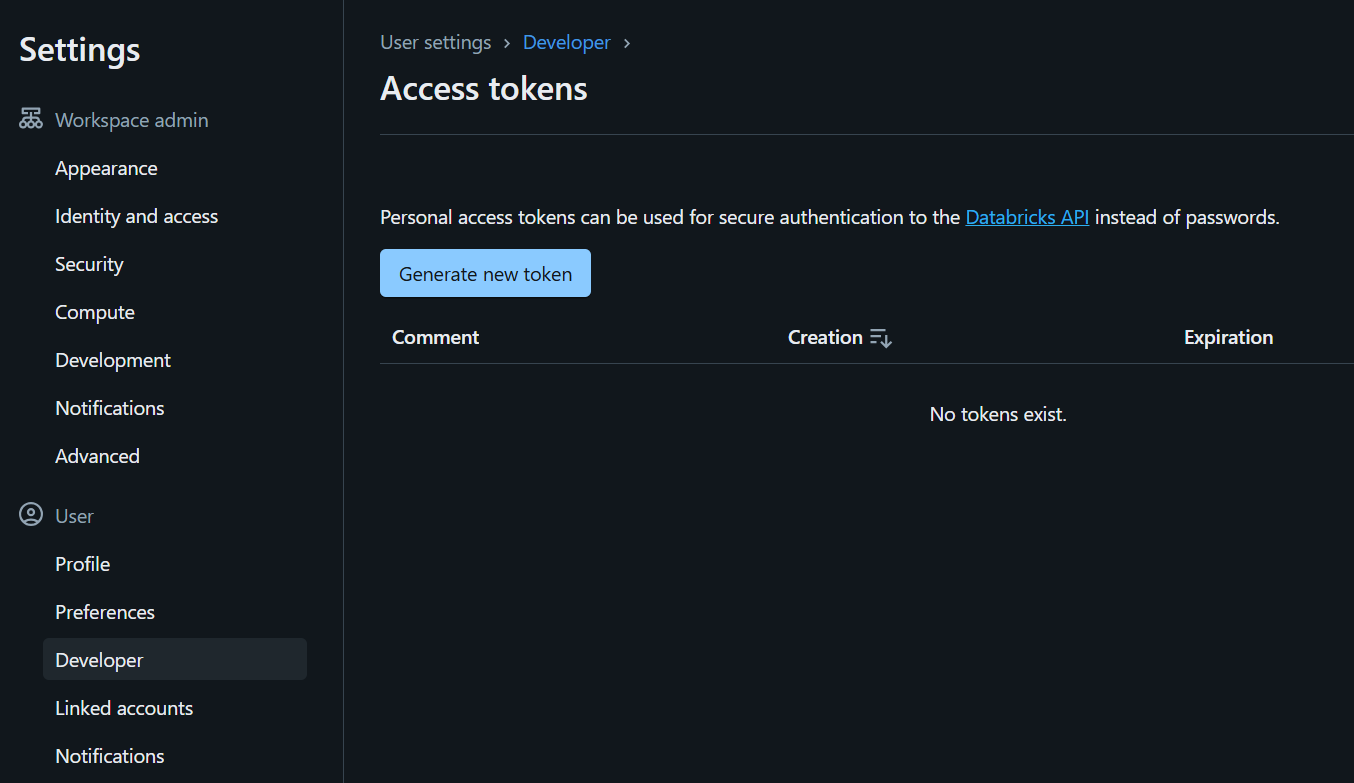
Task: Click the Generate new token button
Action: tap(485, 274)
